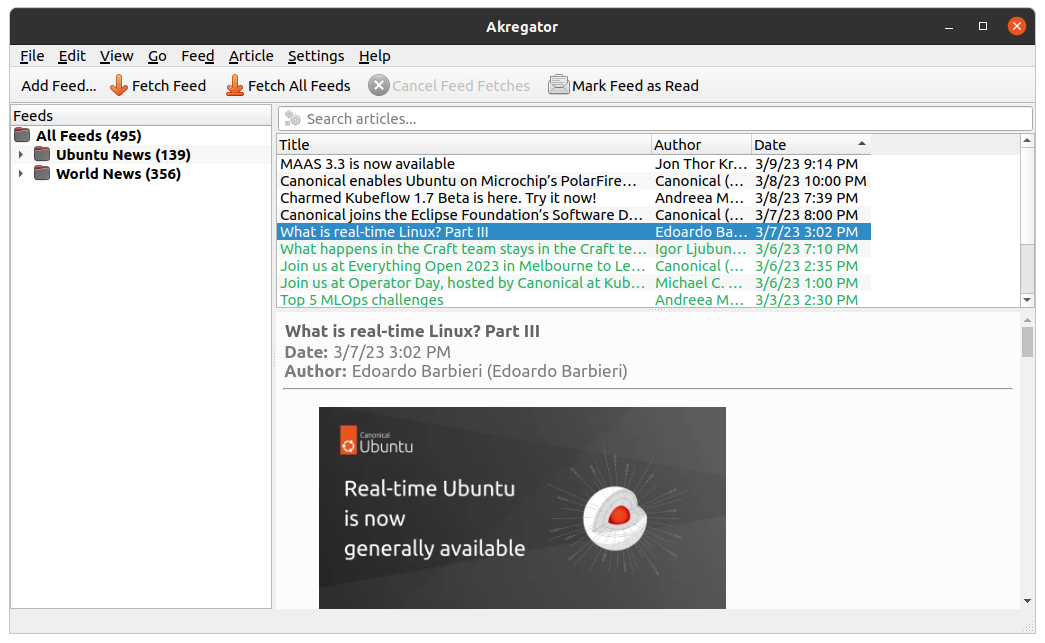Image resolution: width=1045 pixels, height=643 pixels.
Task: Click the Ubuntu News folder icon
Action: click(x=43, y=155)
